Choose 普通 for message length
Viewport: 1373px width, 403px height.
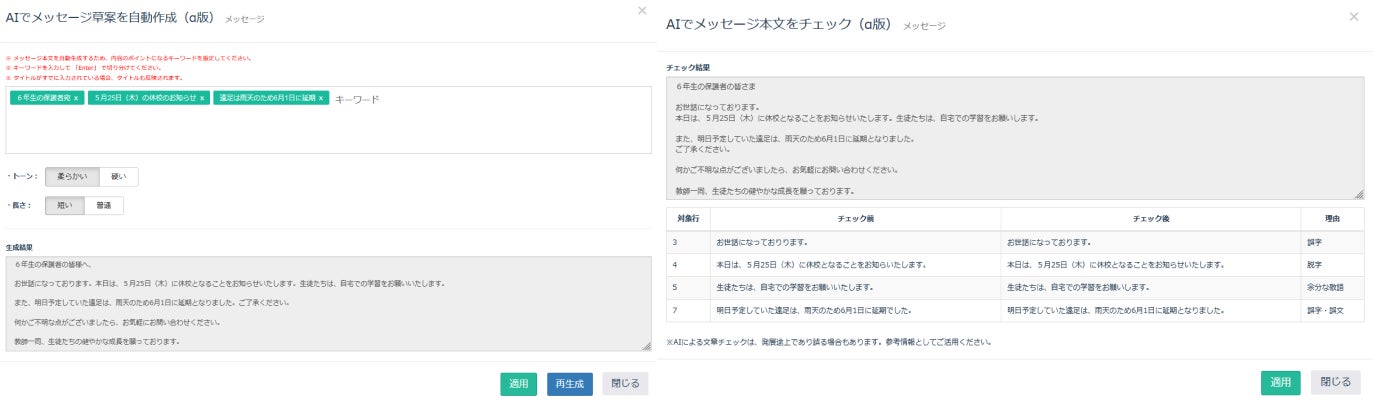[104, 205]
